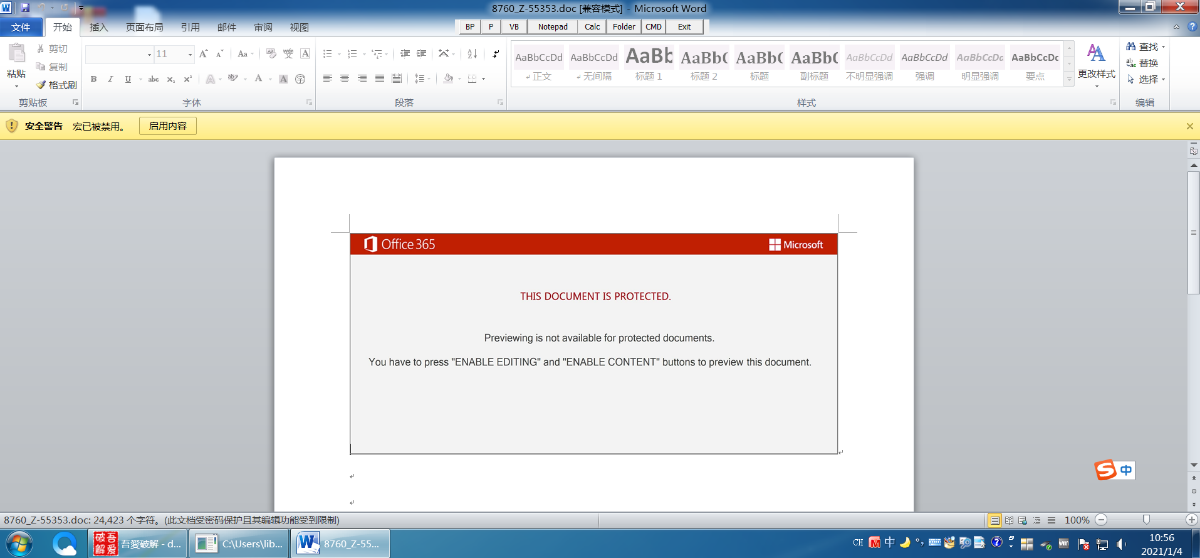Click the bullet list icon

click(329, 54)
